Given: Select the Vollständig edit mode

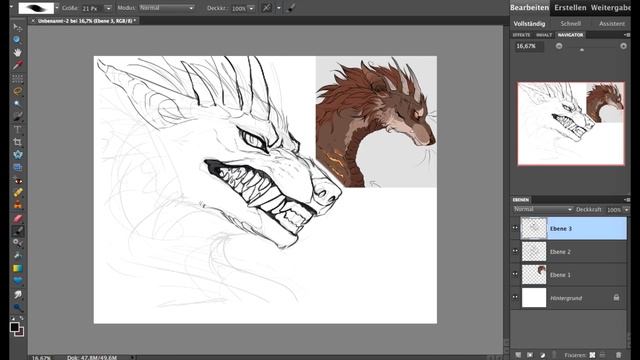Looking at the screenshot, I should coord(529,24).
